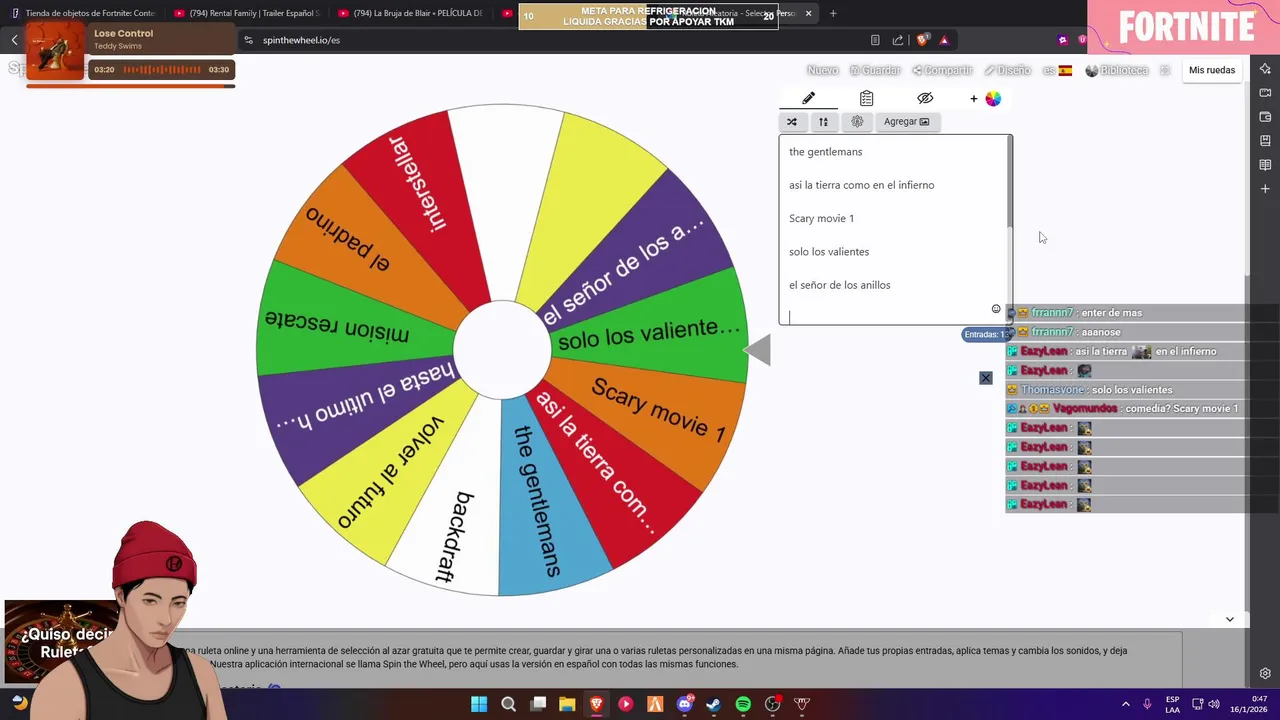Spin the wheel by clicking its center hub

tap(502, 350)
